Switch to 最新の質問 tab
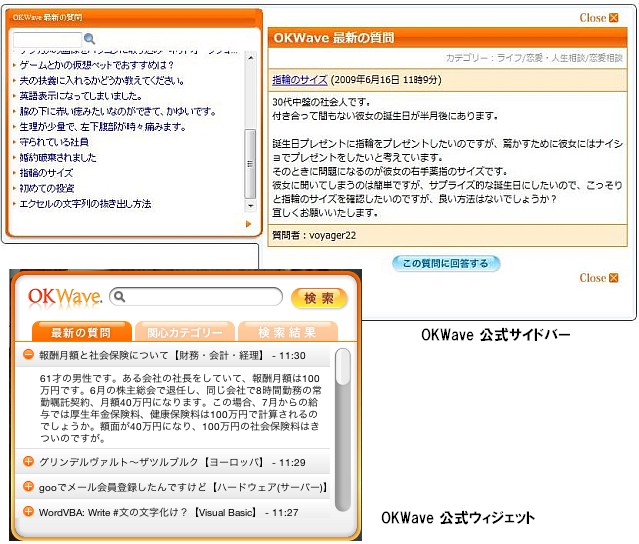Image resolution: width=639 pixels, height=544 pixels. pos(82,332)
